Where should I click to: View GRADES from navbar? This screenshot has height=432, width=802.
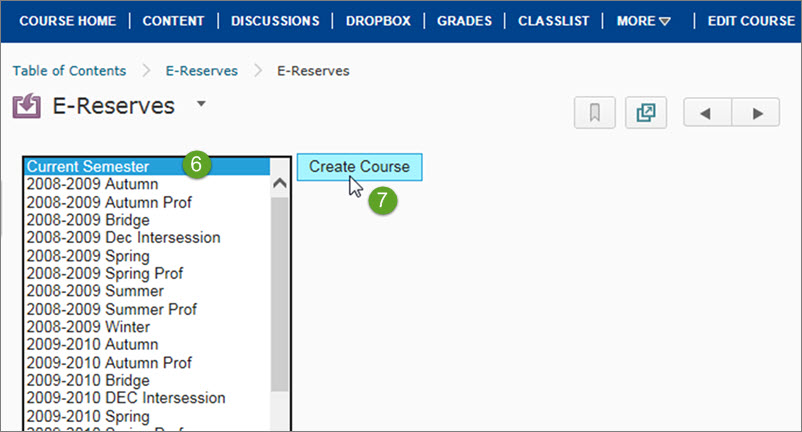tap(465, 20)
